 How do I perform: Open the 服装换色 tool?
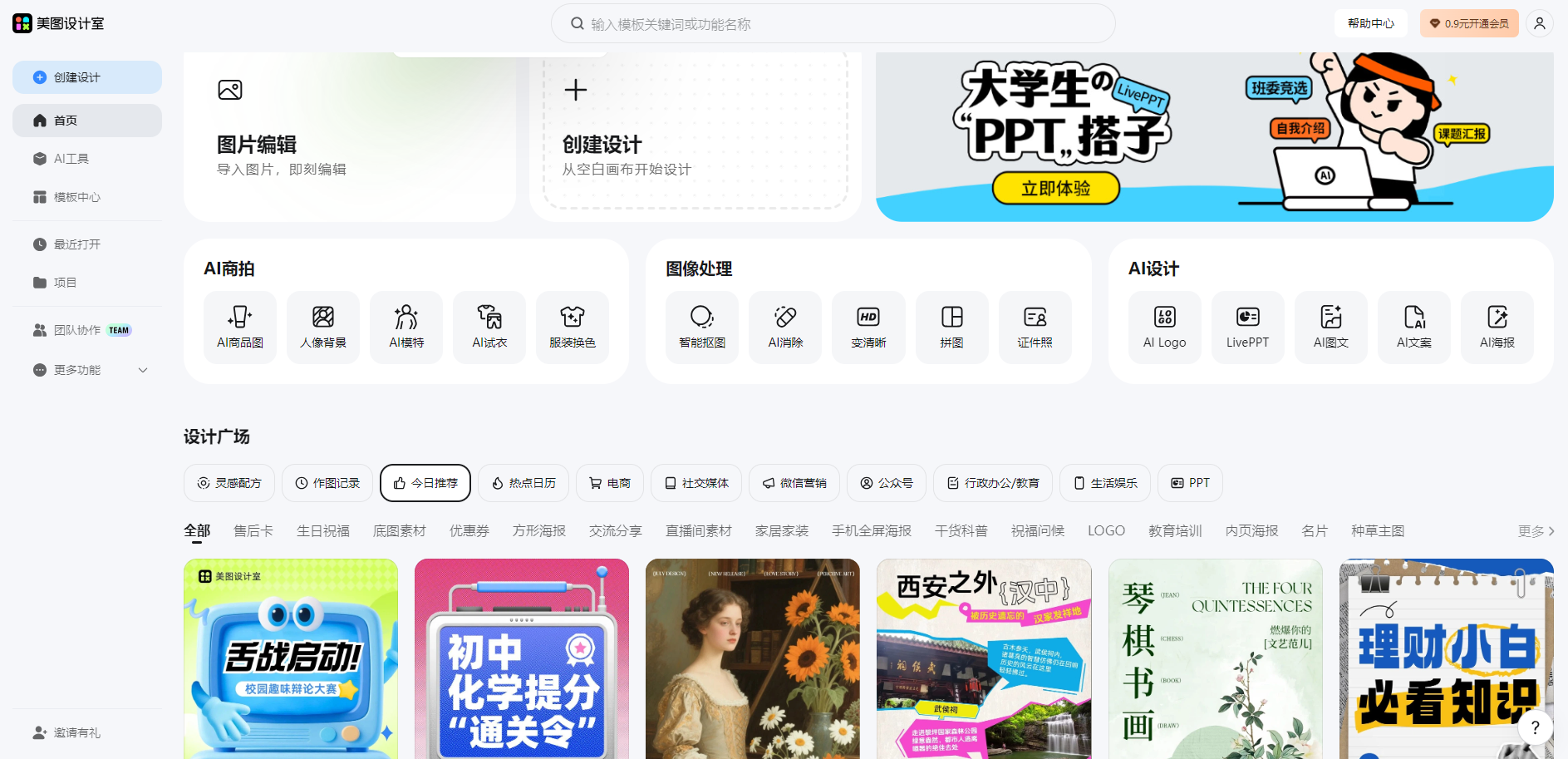pyautogui.click(x=572, y=327)
